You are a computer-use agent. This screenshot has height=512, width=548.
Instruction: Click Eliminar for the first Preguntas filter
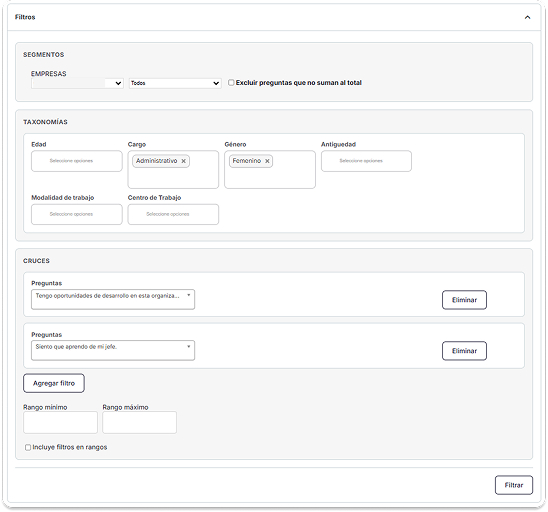point(464,300)
